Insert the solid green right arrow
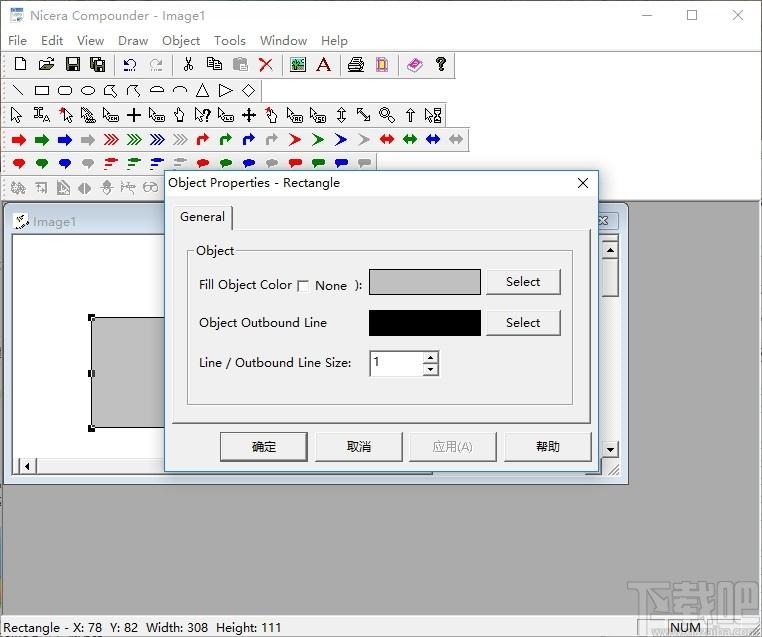The image size is (762, 637). 42,140
